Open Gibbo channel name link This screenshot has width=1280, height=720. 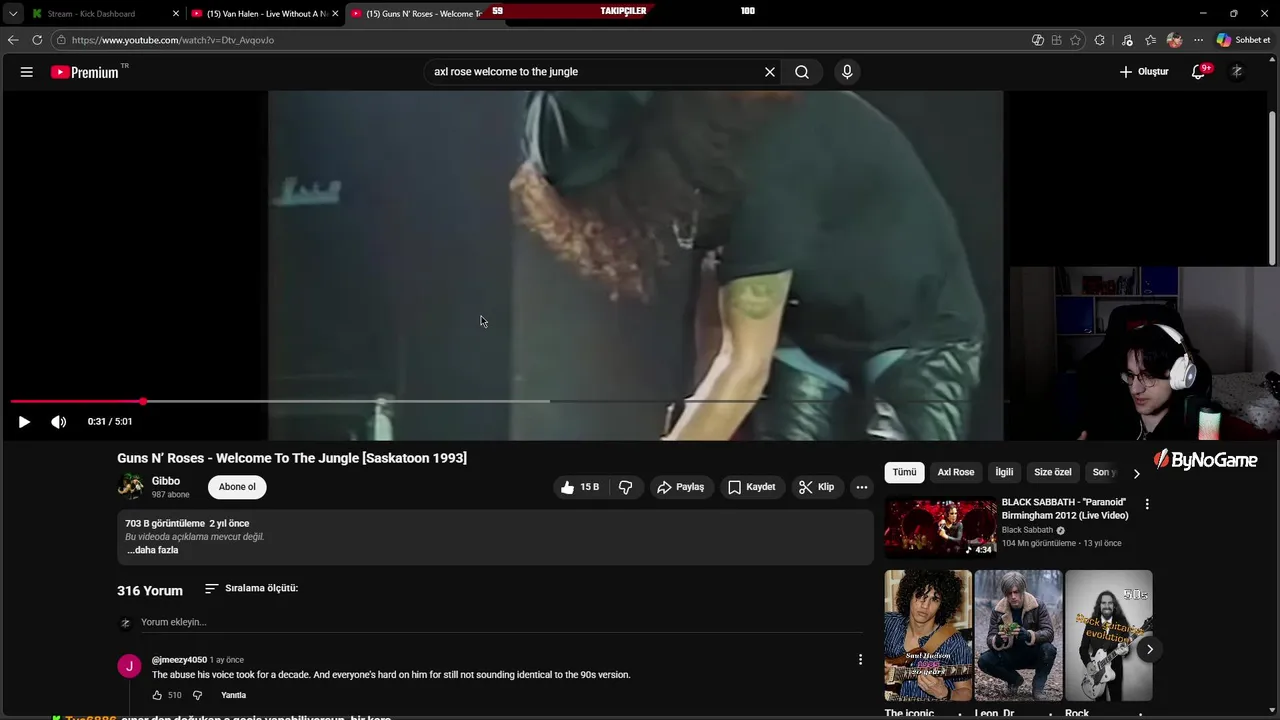click(166, 481)
